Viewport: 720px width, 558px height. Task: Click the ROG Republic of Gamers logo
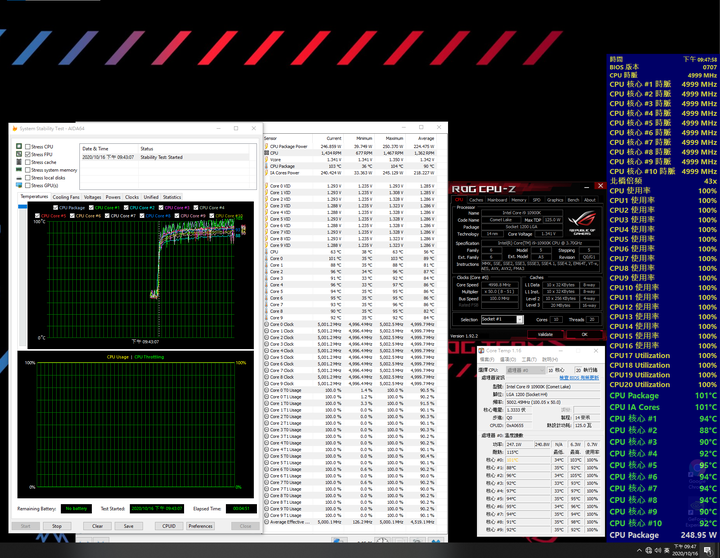[x=581, y=222]
